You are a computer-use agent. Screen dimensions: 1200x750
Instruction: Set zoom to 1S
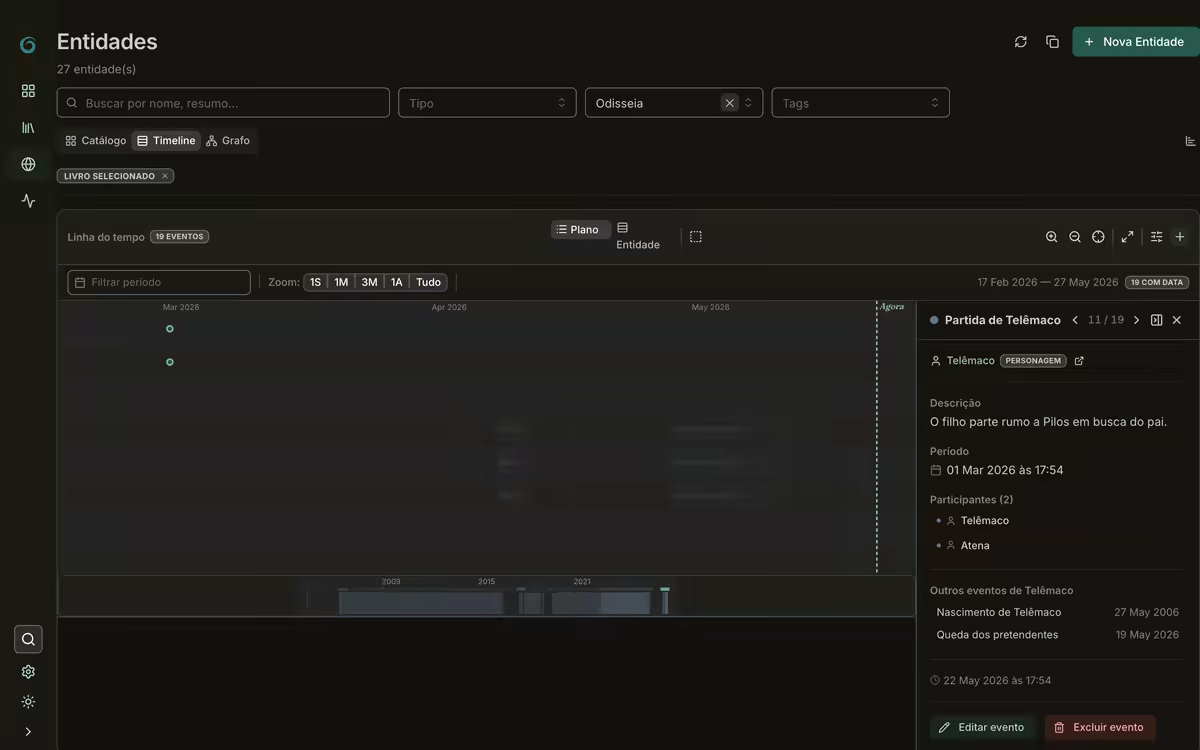pyautogui.click(x=316, y=282)
